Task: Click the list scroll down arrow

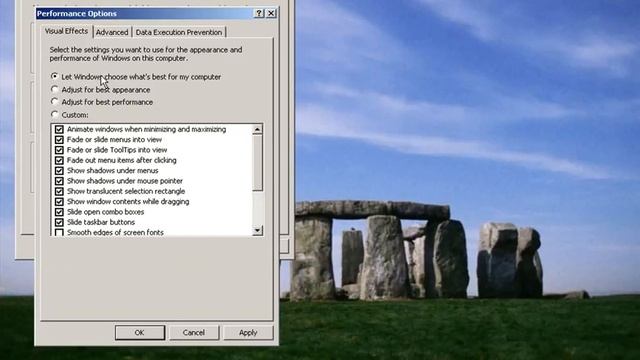Action: pyautogui.click(x=257, y=231)
